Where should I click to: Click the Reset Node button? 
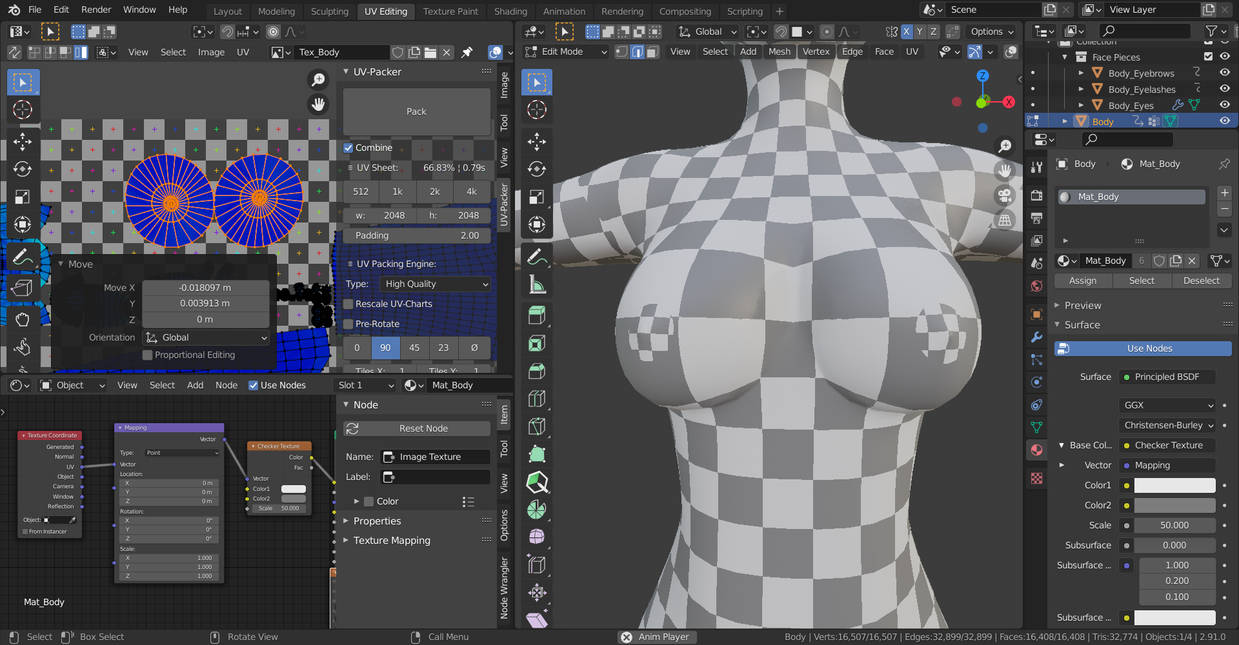point(417,428)
